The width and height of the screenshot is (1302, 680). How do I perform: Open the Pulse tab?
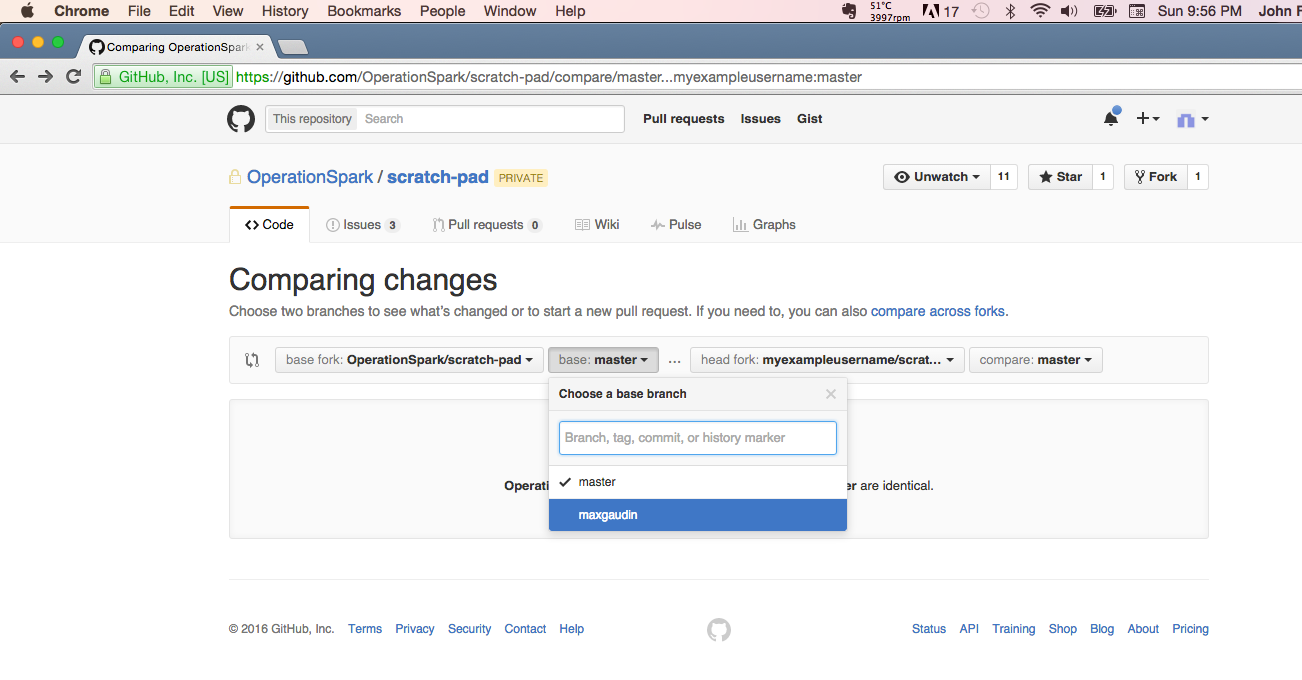(676, 225)
